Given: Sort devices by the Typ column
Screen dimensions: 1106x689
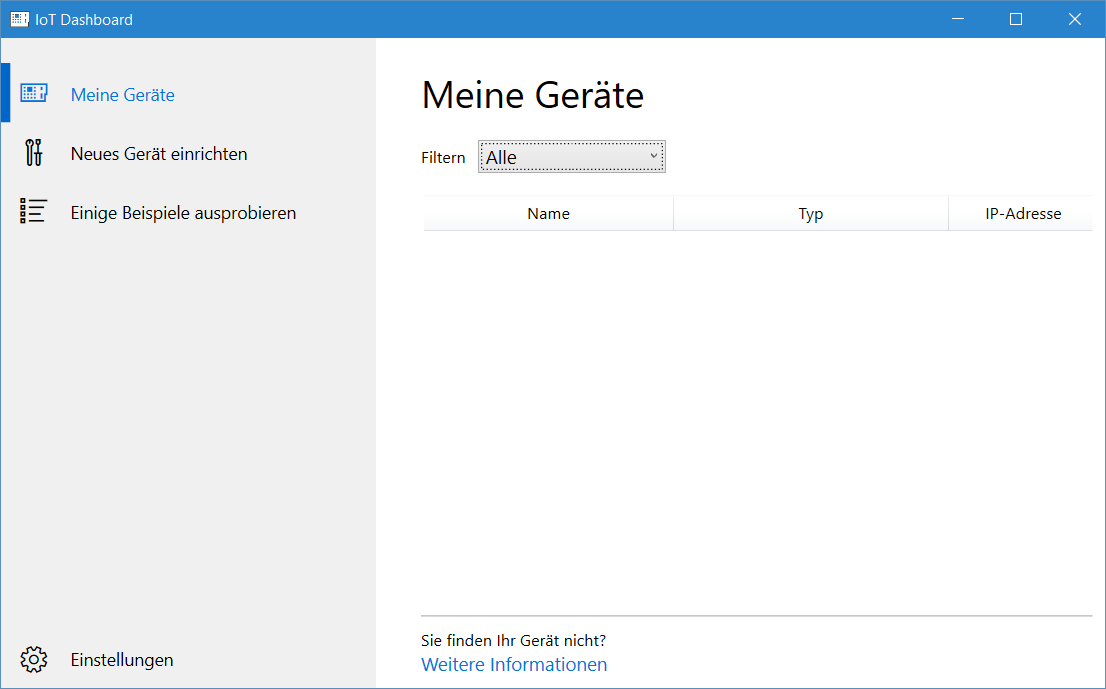Looking at the screenshot, I should coord(810,213).
